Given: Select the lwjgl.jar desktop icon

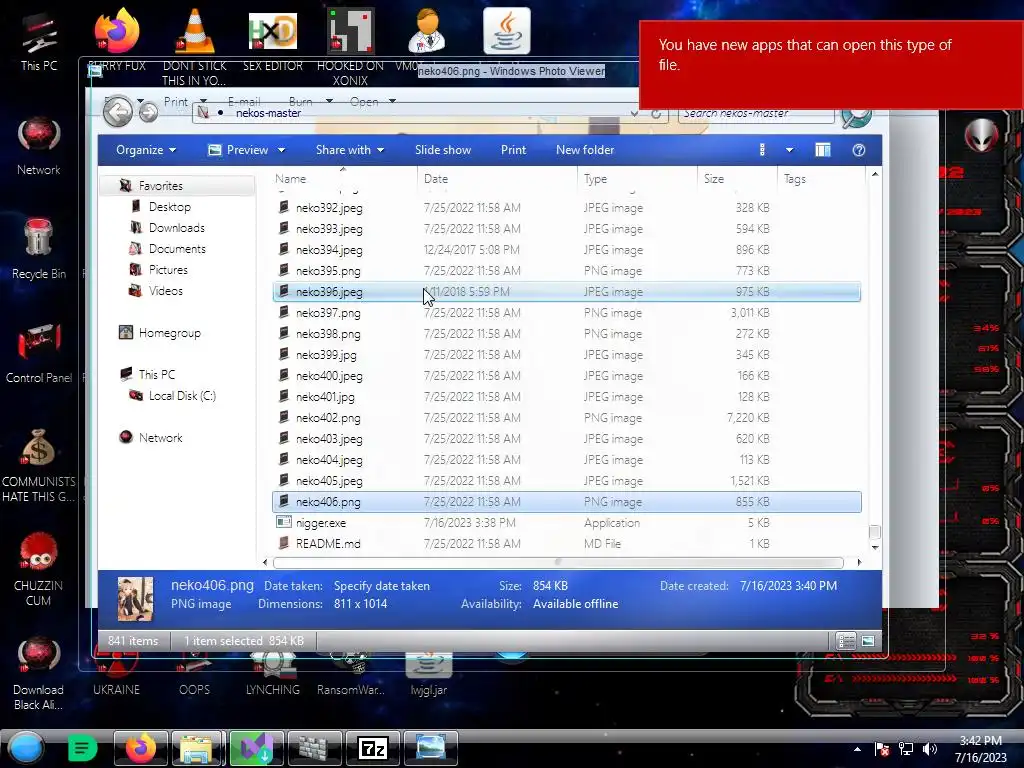Looking at the screenshot, I should pos(428,675).
